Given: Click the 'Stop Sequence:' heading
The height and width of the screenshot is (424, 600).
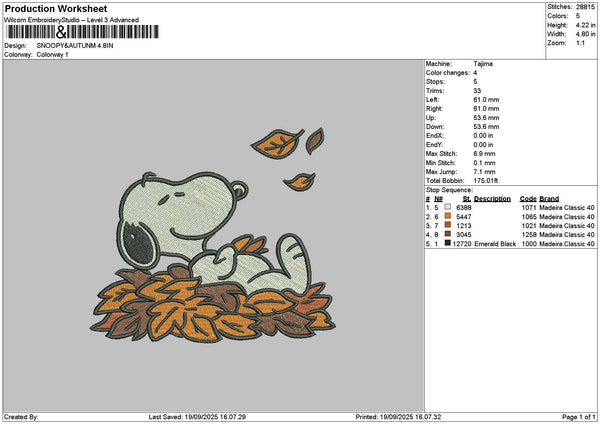Looking at the screenshot, I should (x=449, y=190).
